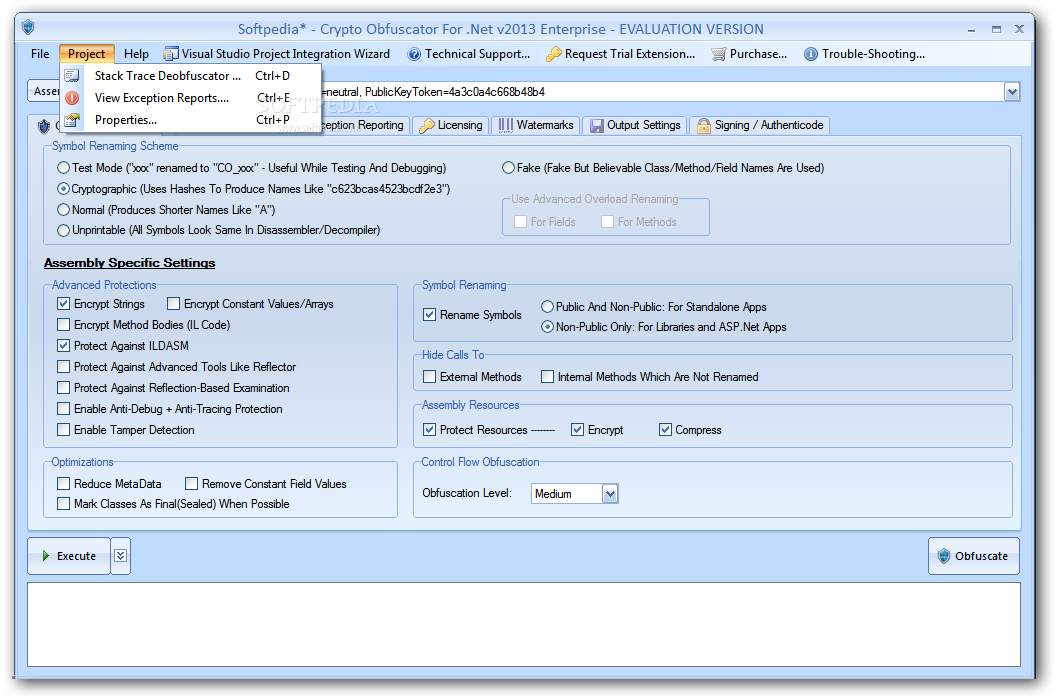Check Remove Constant Field Values
This screenshot has width=1056, height=699.
pos(191,484)
